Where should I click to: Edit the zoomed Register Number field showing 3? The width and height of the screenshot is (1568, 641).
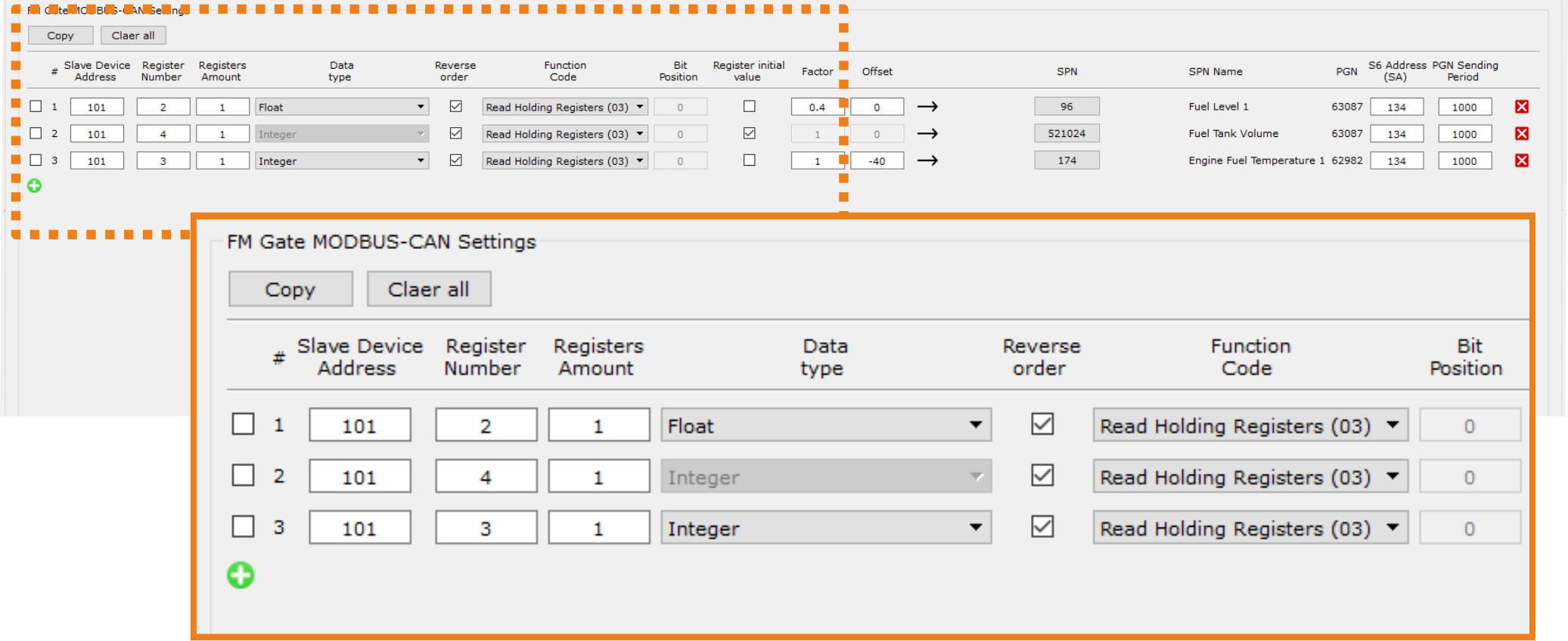[x=486, y=527]
